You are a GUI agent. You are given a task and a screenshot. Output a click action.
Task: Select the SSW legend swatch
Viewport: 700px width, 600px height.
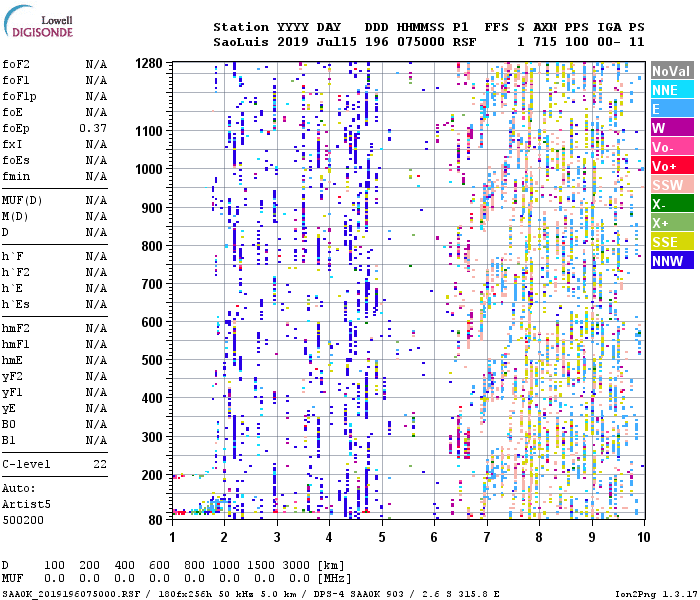[672, 185]
